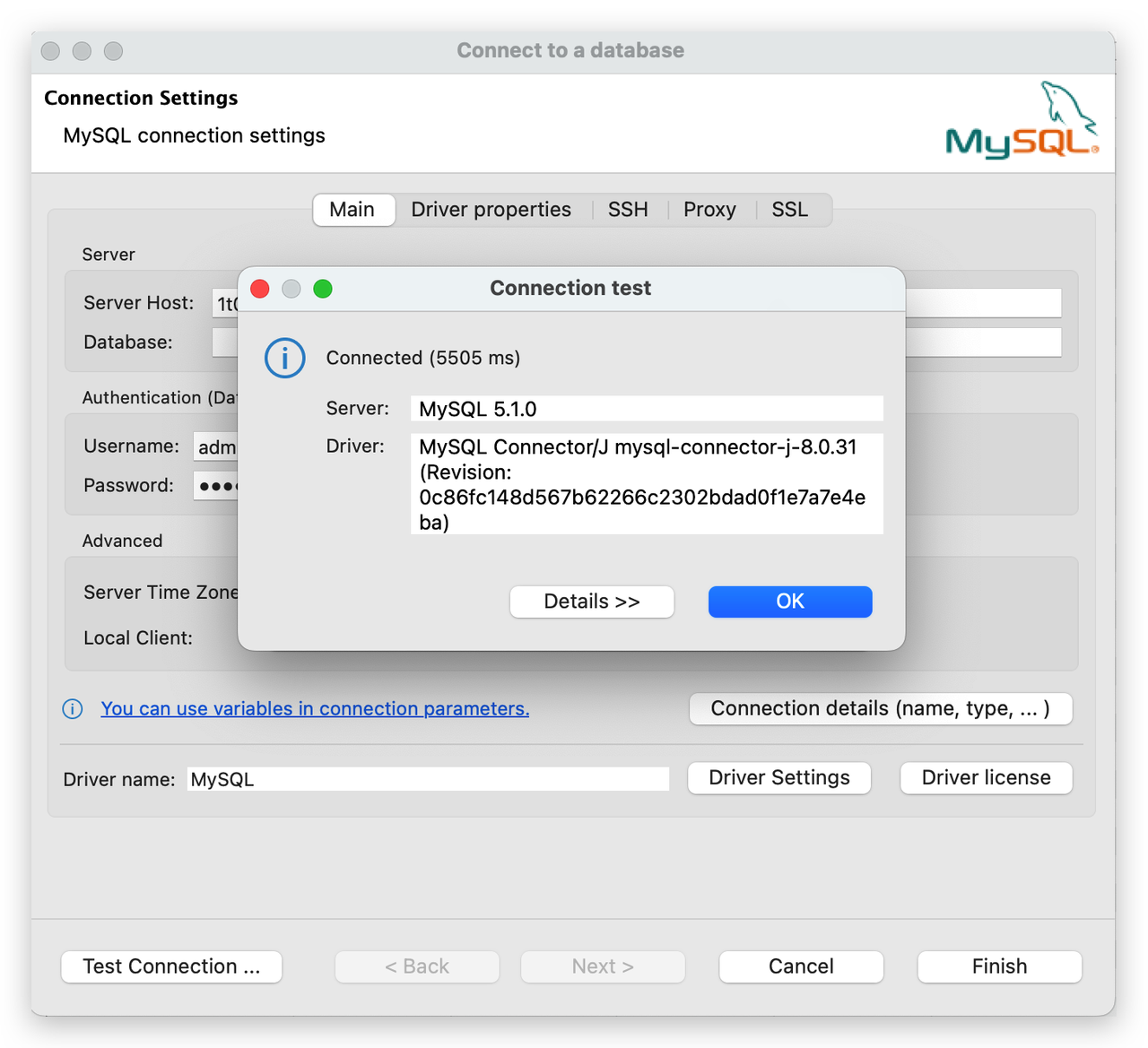View the Driver license
The image size is (1148, 1048).
(x=986, y=778)
